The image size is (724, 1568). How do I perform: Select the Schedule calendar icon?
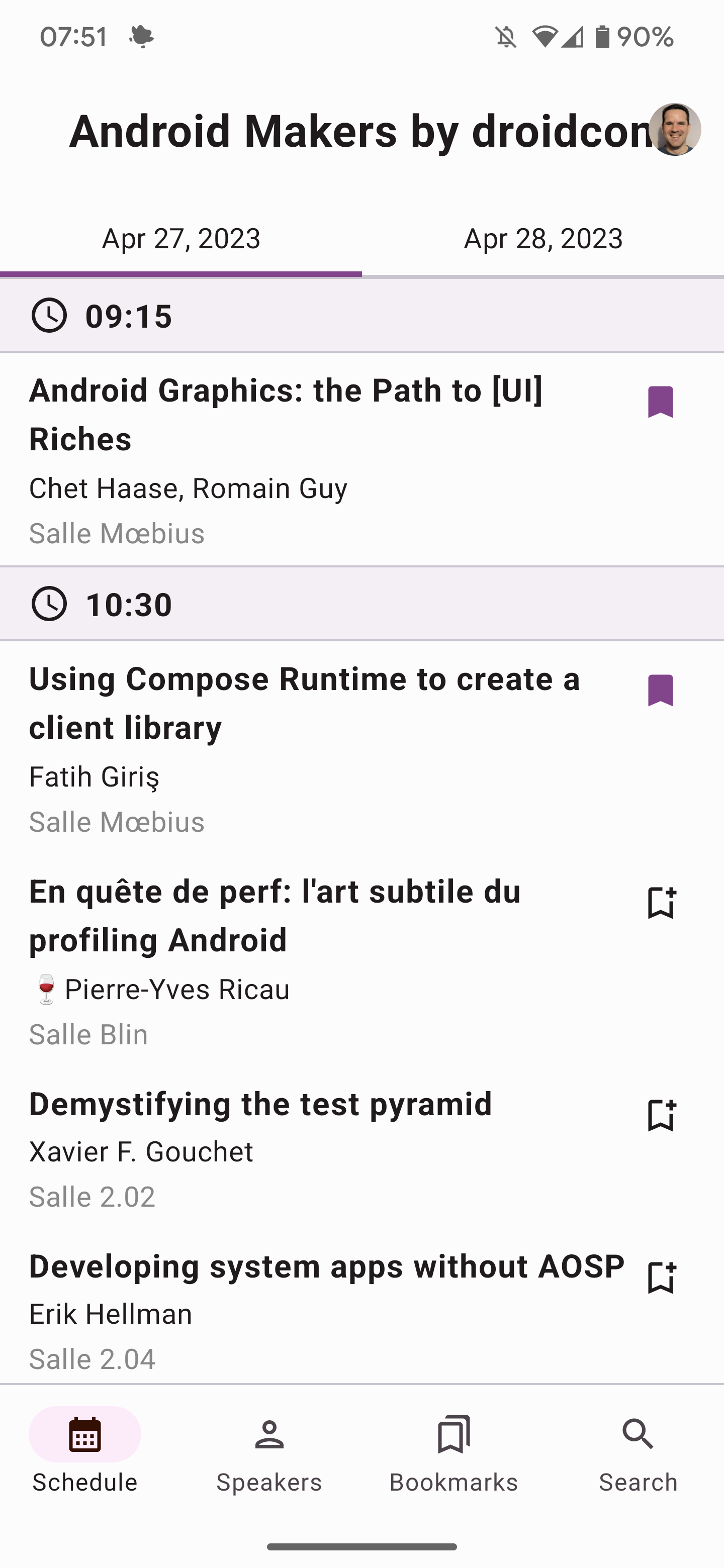click(x=84, y=1434)
